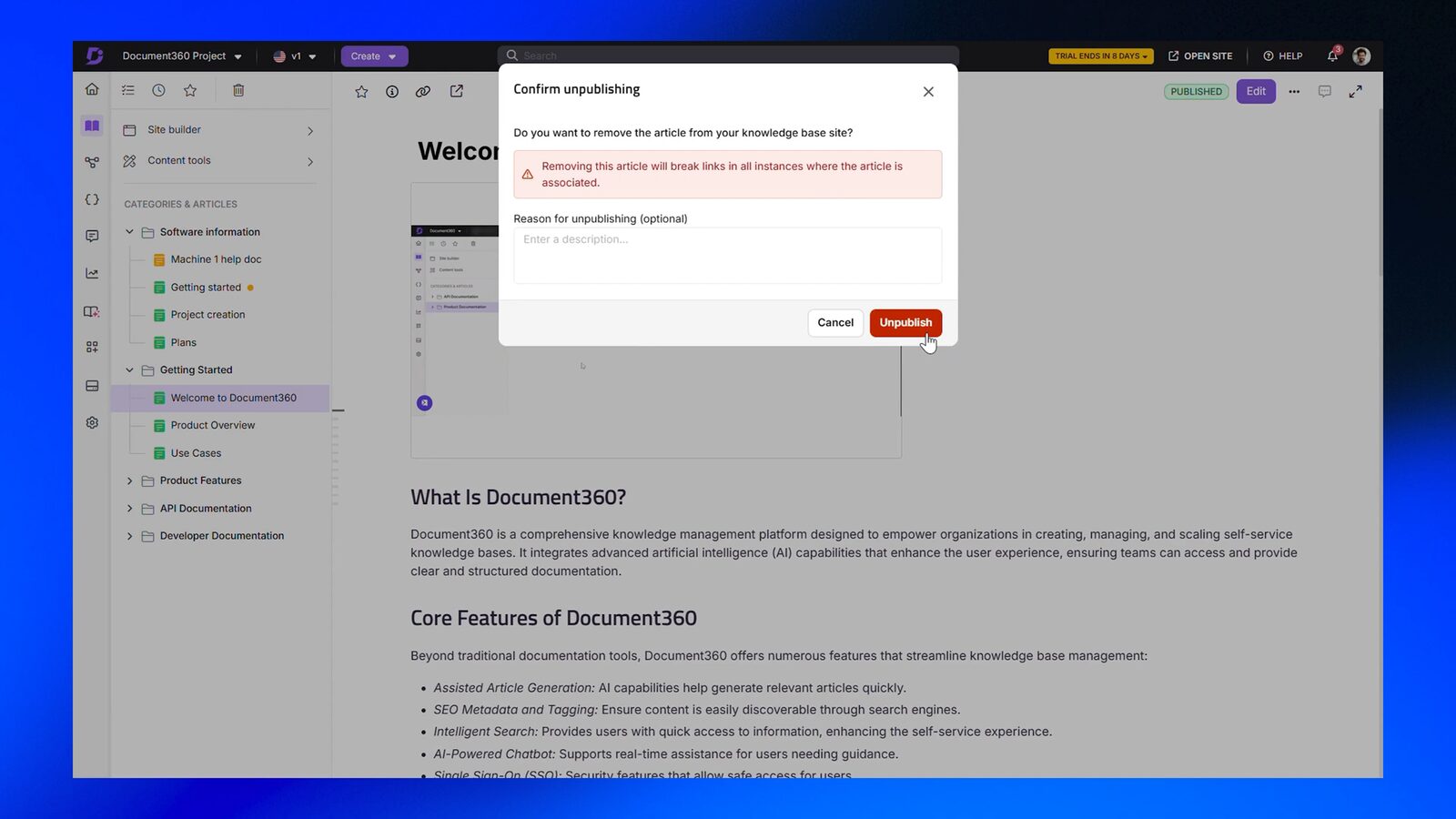Screen dimensions: 1456x819
Task: Open the article comments icon
Action: pos(1325,91)
